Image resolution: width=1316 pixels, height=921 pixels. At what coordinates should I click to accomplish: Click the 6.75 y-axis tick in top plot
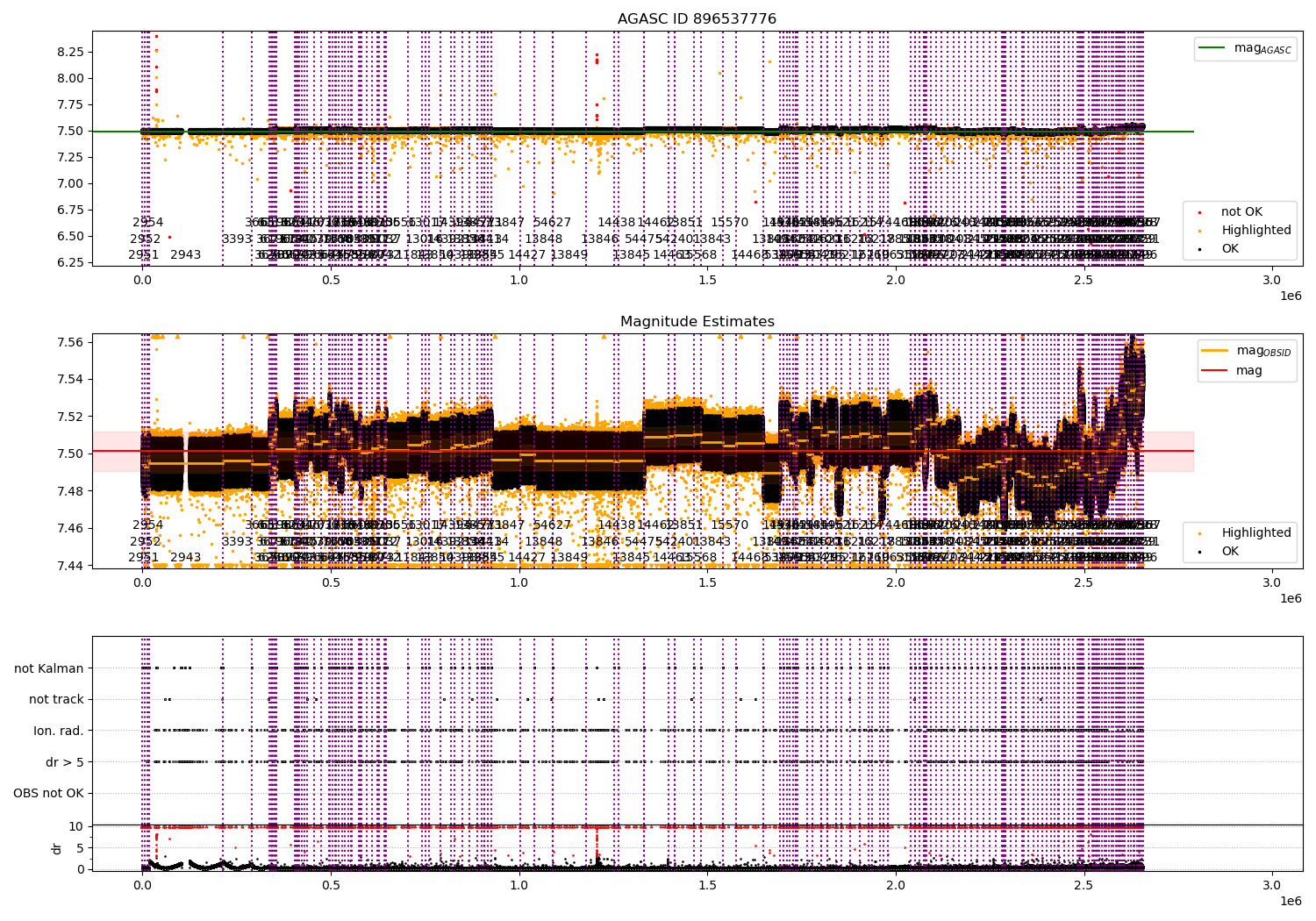pos(70,210)
